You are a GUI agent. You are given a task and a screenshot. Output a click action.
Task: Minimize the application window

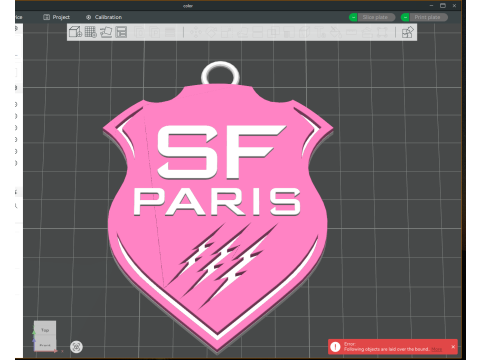[x=431, y=5]
